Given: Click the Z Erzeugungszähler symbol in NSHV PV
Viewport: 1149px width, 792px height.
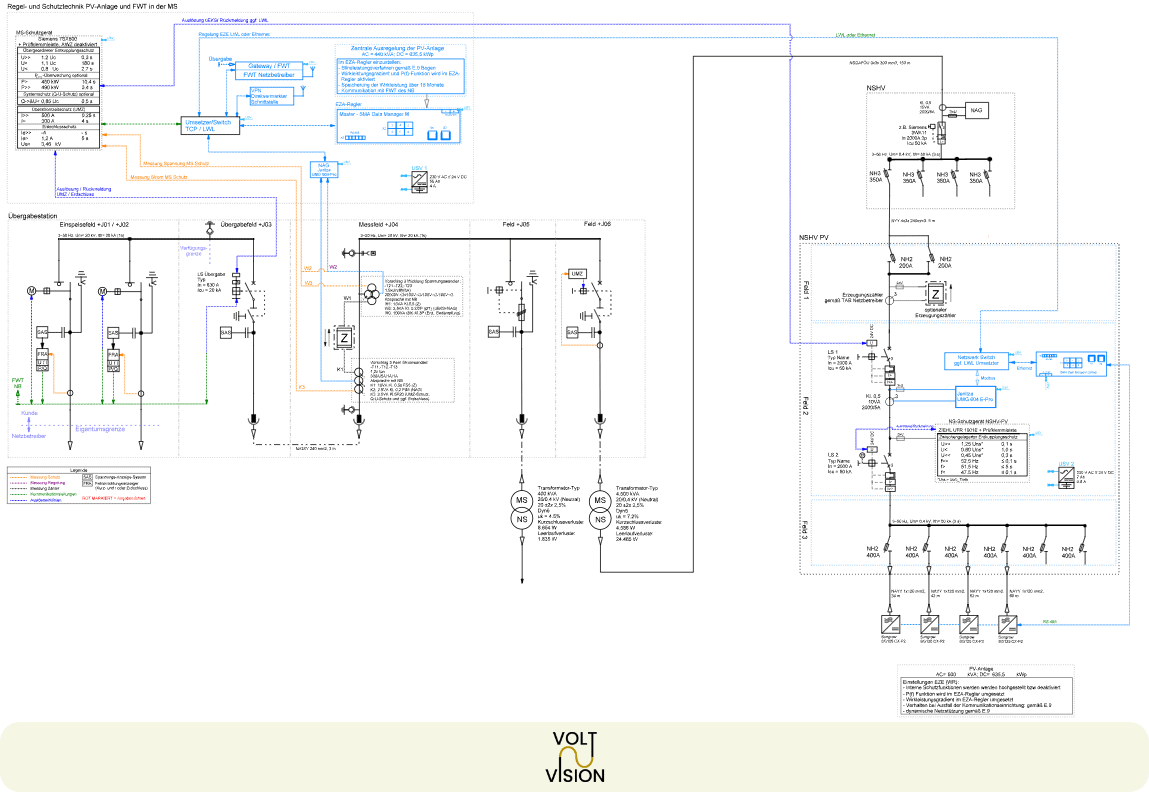Looking at the screenshot, I should pos(936,295).
